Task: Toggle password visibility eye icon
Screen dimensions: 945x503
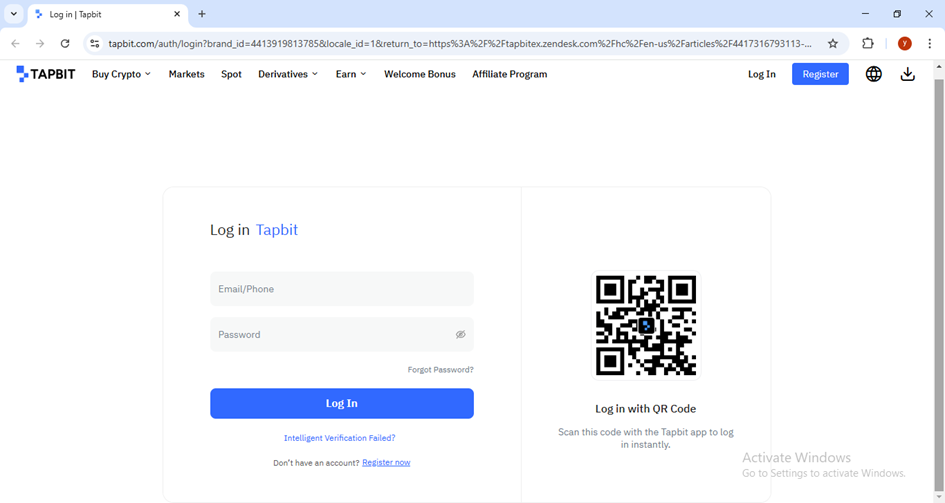Action: 460,335
